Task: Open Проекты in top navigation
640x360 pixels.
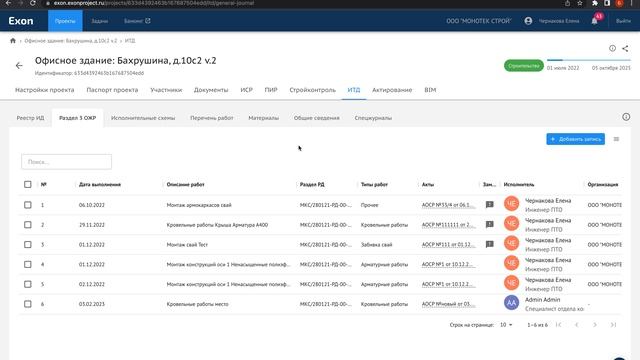Action: coord(65,21)
